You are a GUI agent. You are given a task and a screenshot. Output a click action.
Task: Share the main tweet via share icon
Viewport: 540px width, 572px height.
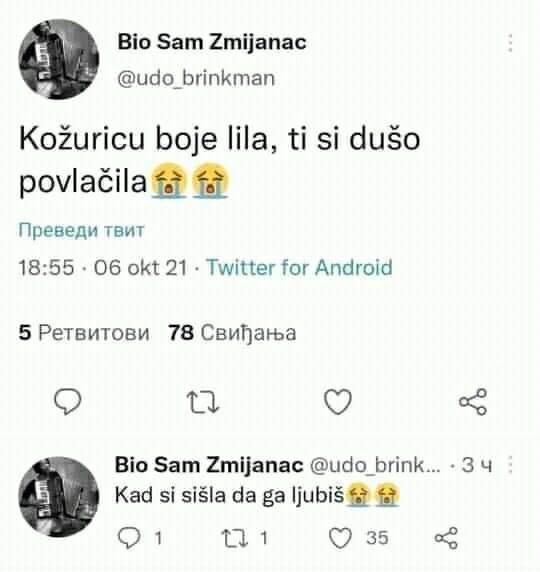pos(473,402)
